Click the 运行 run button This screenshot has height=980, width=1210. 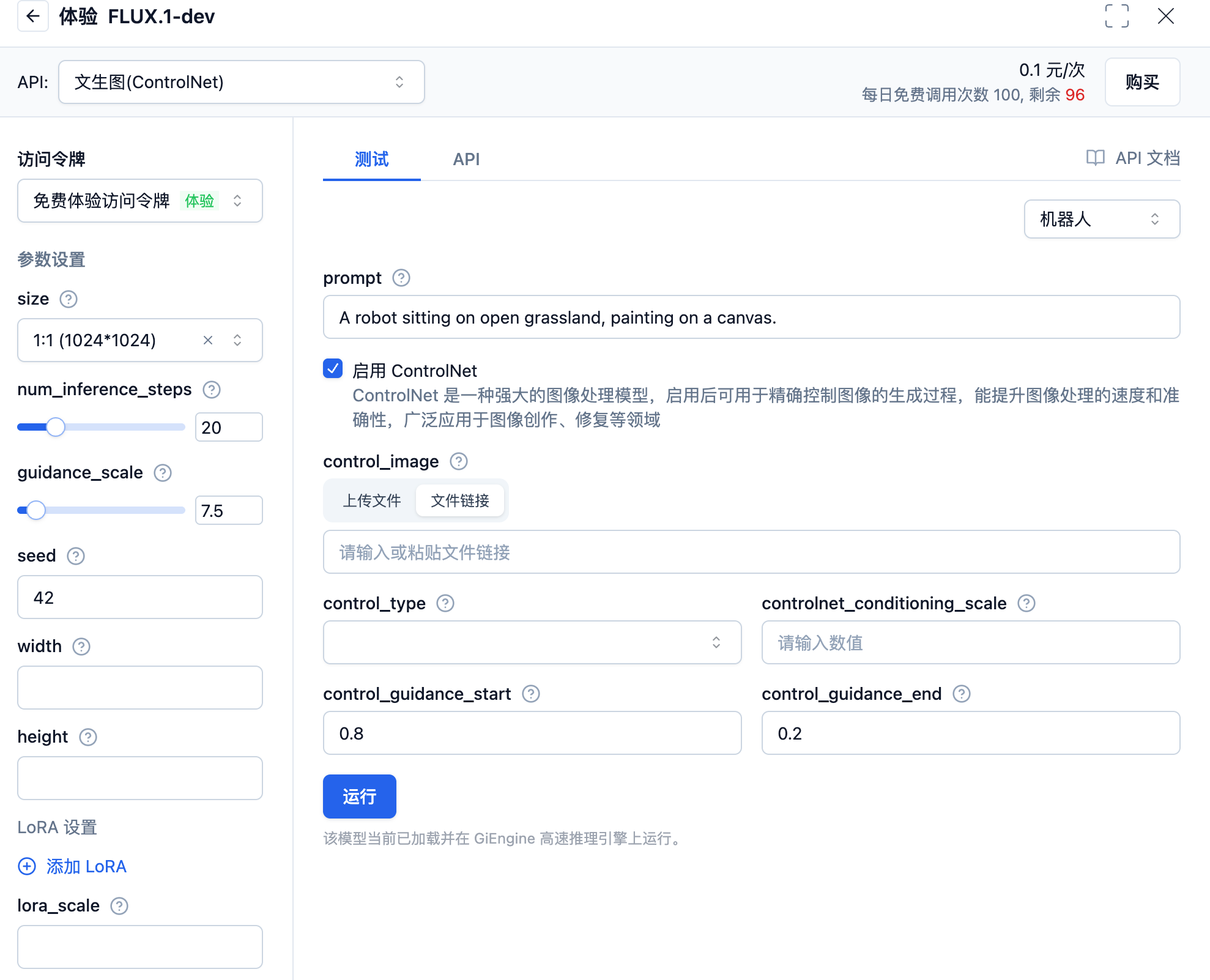(360, 796)
